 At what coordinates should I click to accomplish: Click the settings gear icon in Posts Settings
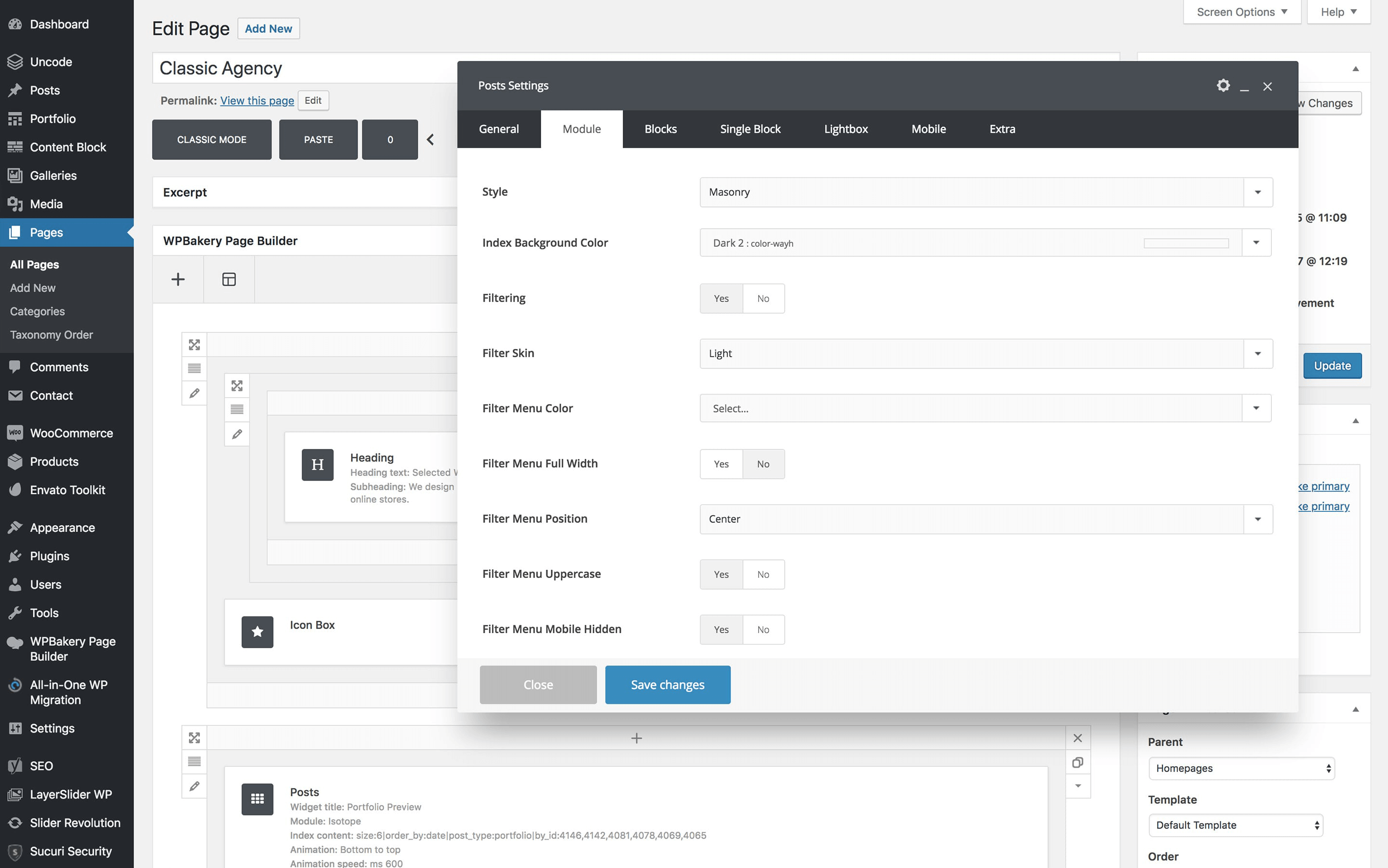pos(1223,85)
